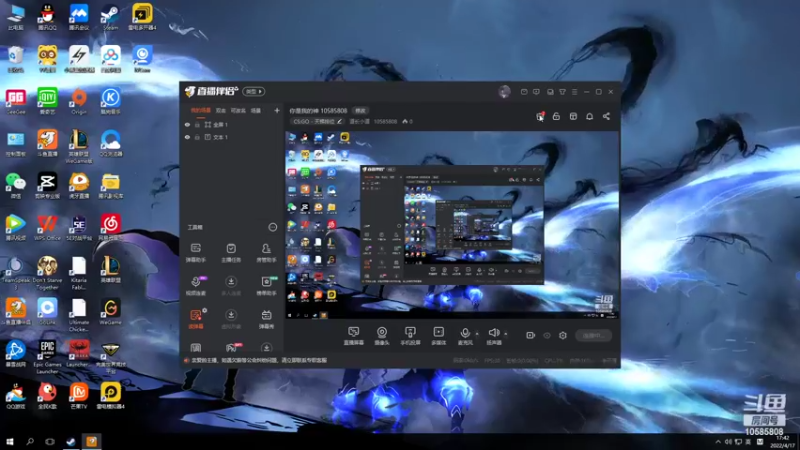Open the 腾讯QQ desktop shortcut
The image size is (800, 450).
[x=47, y=17]
